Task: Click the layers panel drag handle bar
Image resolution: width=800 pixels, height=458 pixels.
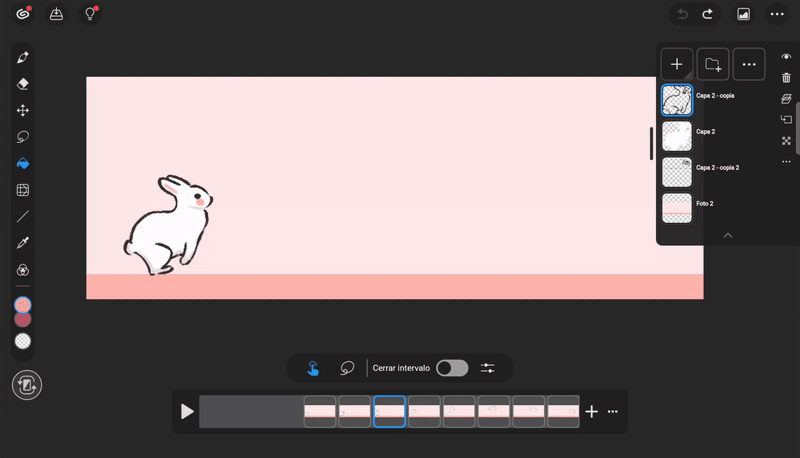Action: click(x=651, y=143)
